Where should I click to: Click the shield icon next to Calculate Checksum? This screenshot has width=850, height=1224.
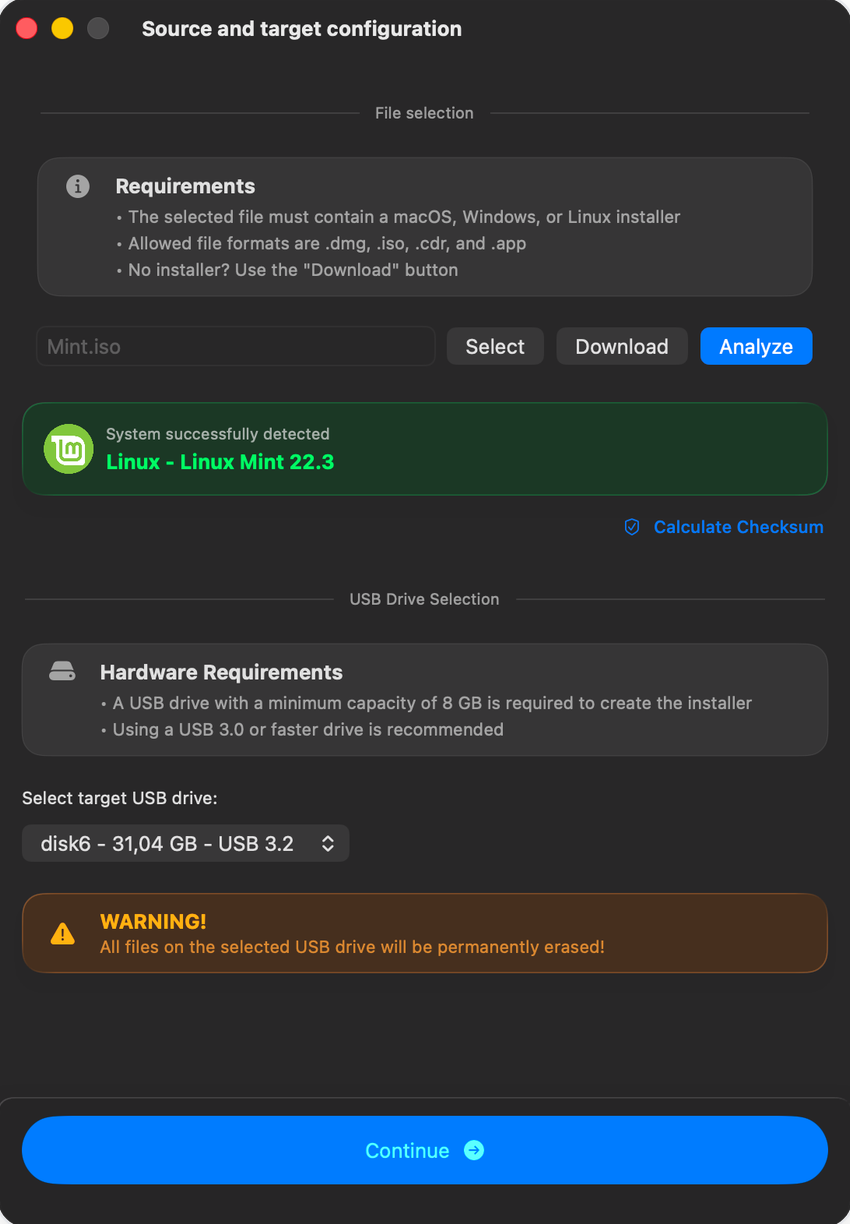coord(632,527)
